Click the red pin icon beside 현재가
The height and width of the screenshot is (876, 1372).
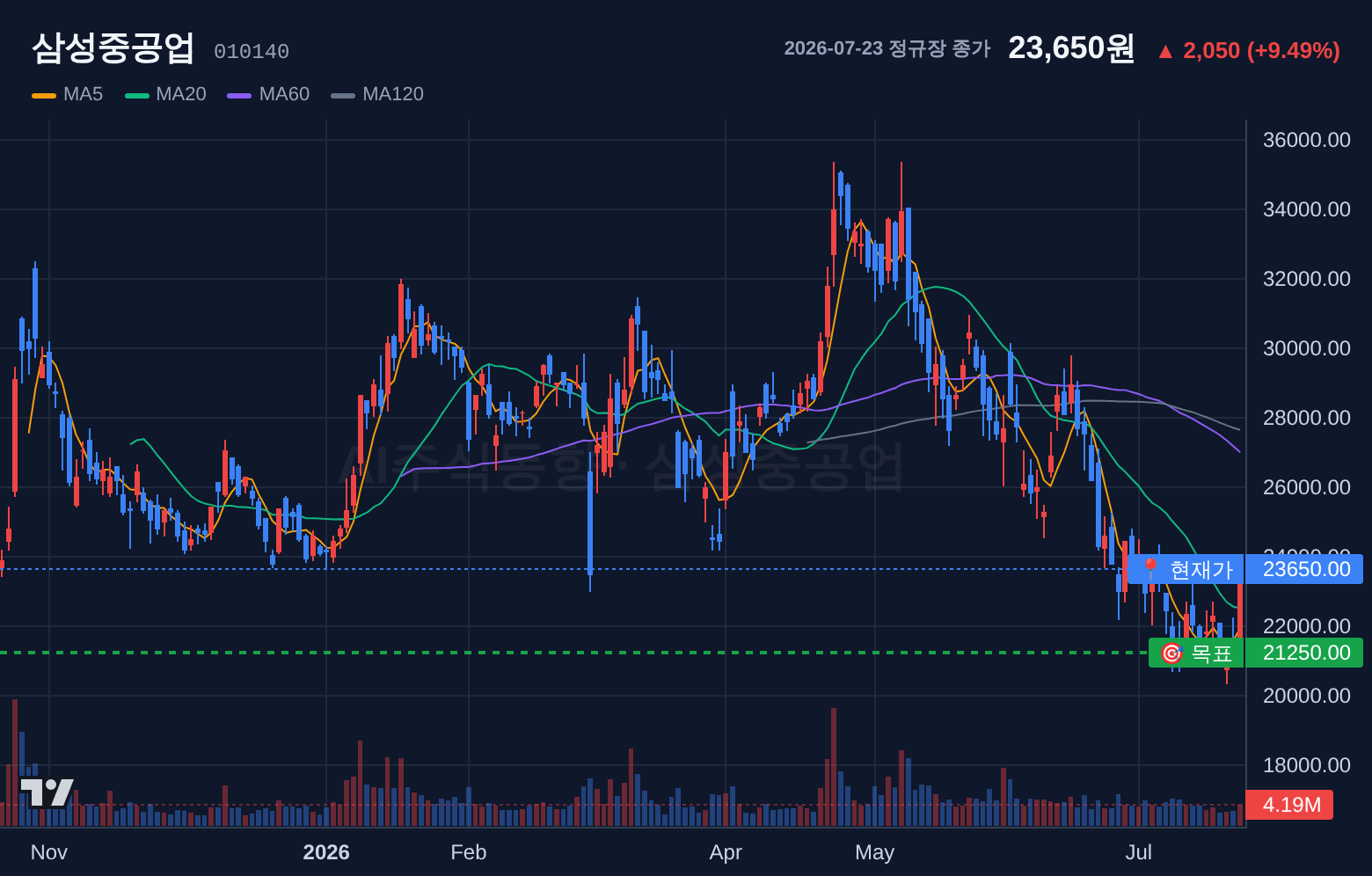[1150, 569]
